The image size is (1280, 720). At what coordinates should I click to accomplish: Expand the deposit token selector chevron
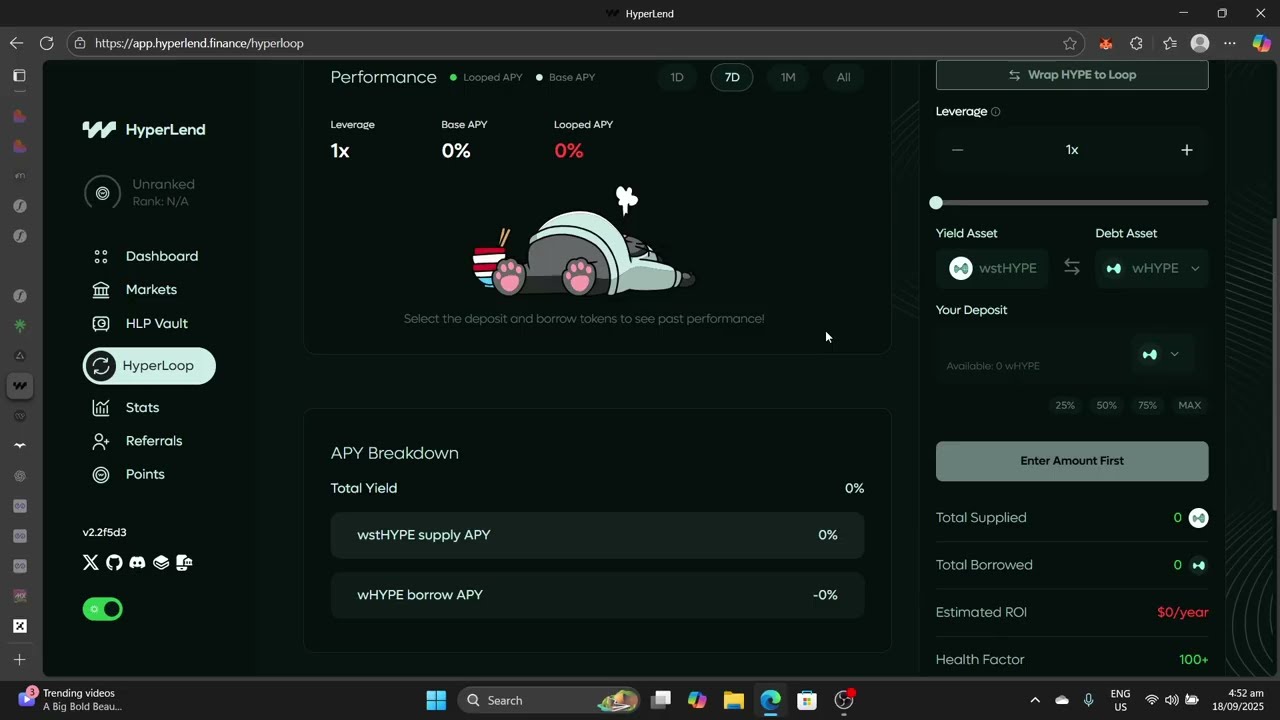pyautogui.click(x=1174, y=354)
